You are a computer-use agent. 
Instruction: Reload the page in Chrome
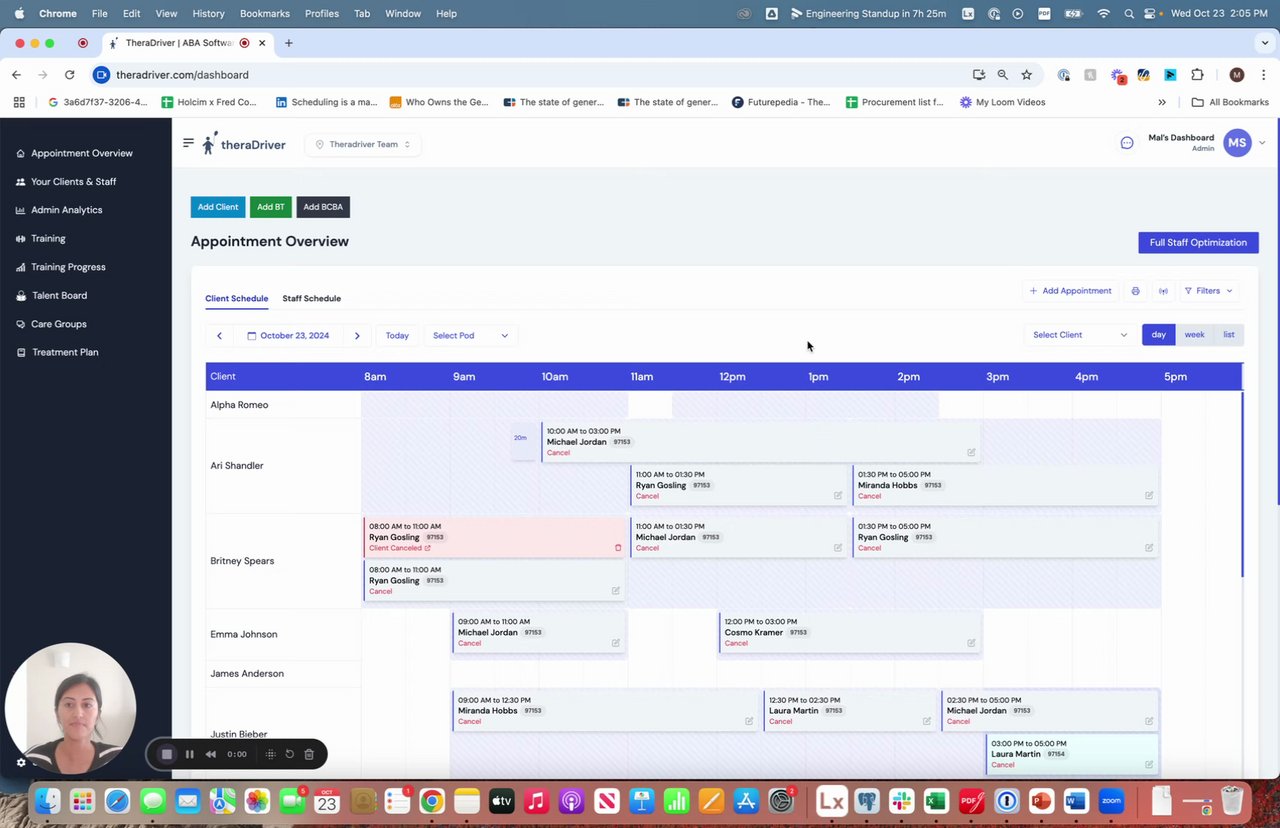click(69, 75)
